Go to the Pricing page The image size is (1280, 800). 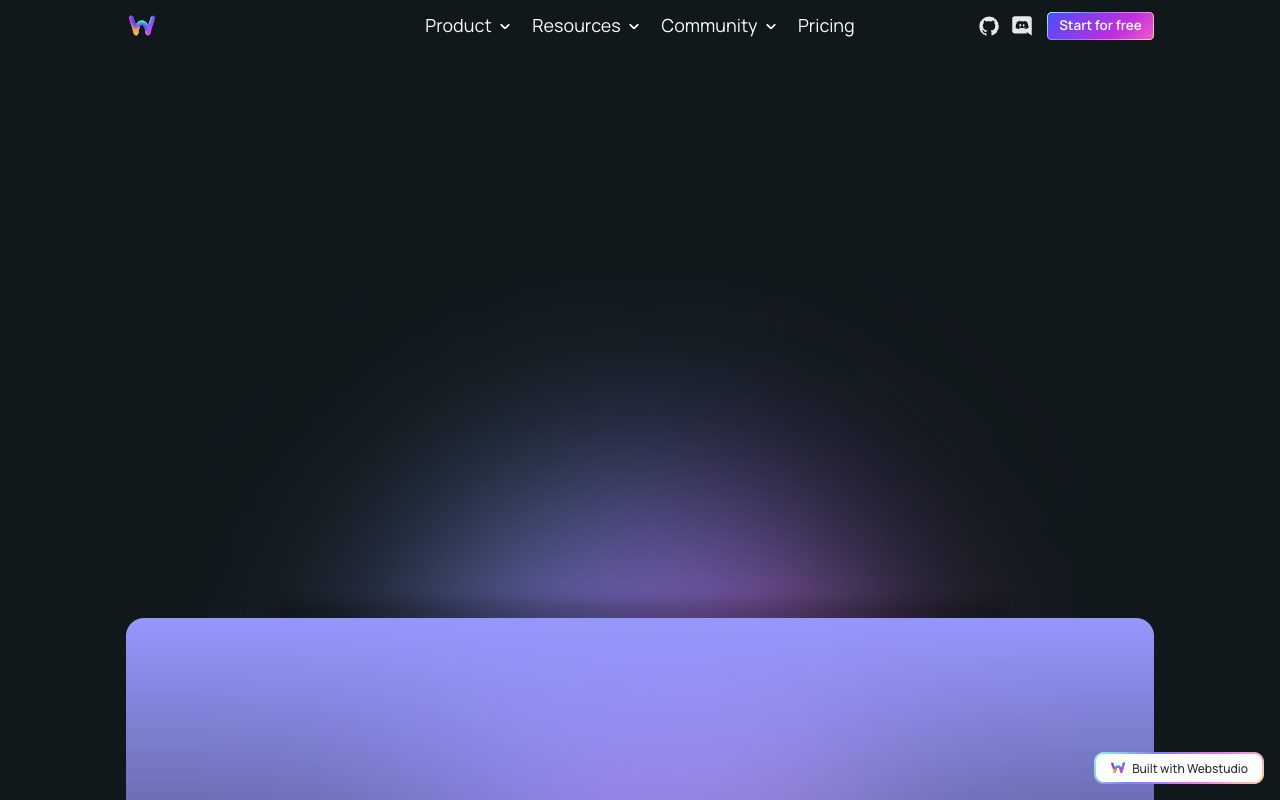(826, 26)
